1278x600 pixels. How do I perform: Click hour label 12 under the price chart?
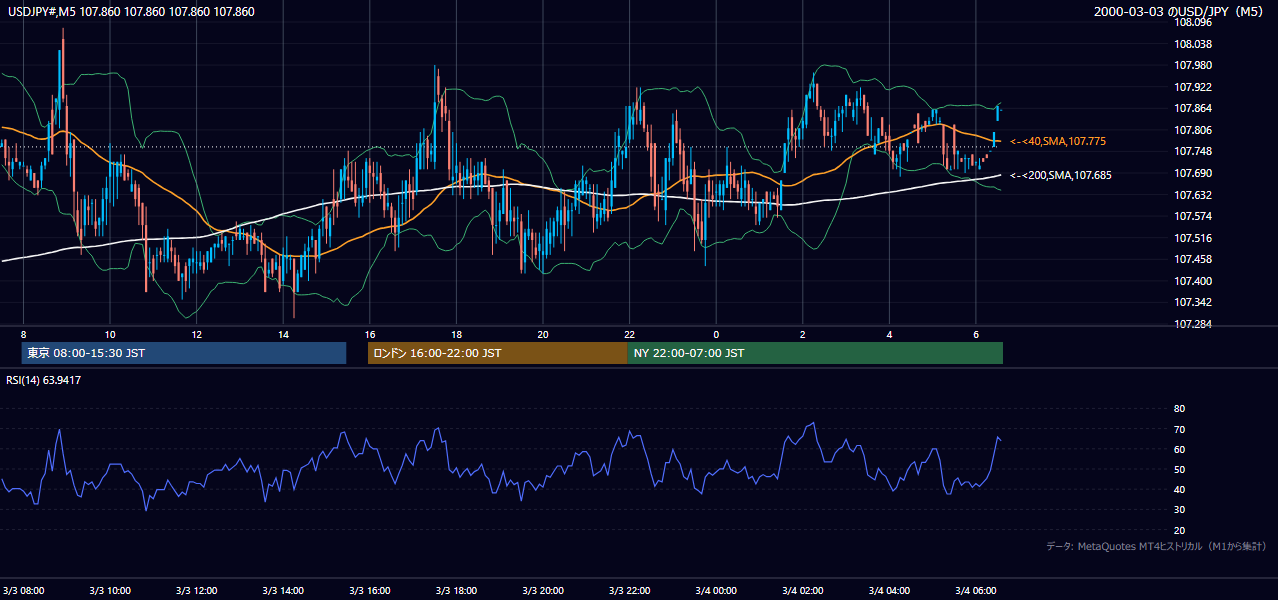point(197,334)
